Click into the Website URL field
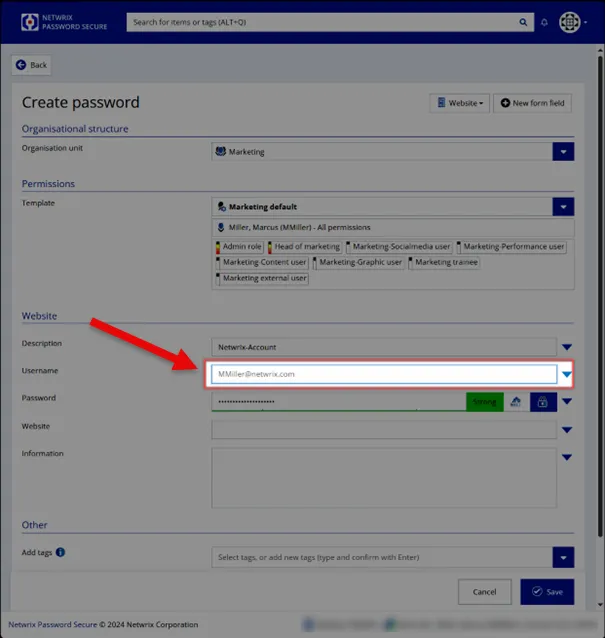 tap(384, 430)
